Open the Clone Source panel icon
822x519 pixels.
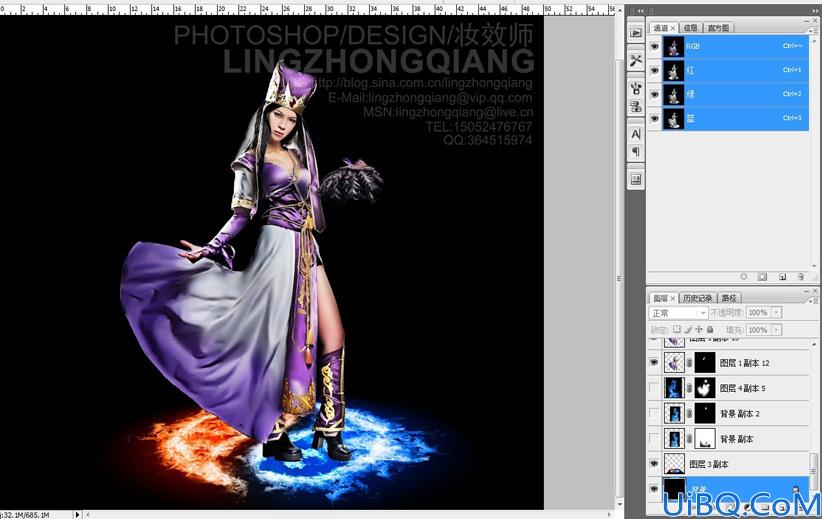[x=636, y=106]
